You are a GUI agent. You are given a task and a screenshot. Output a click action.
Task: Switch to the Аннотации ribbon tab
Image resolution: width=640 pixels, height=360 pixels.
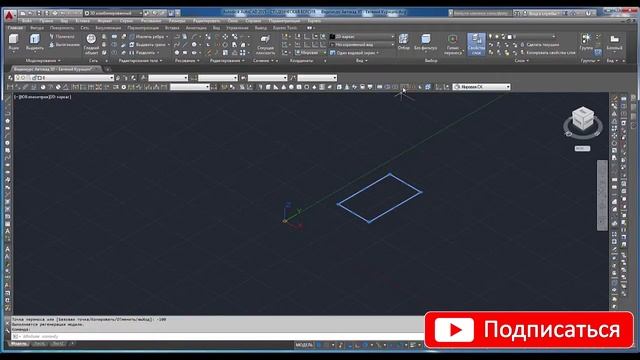click(x=196, y=28)
